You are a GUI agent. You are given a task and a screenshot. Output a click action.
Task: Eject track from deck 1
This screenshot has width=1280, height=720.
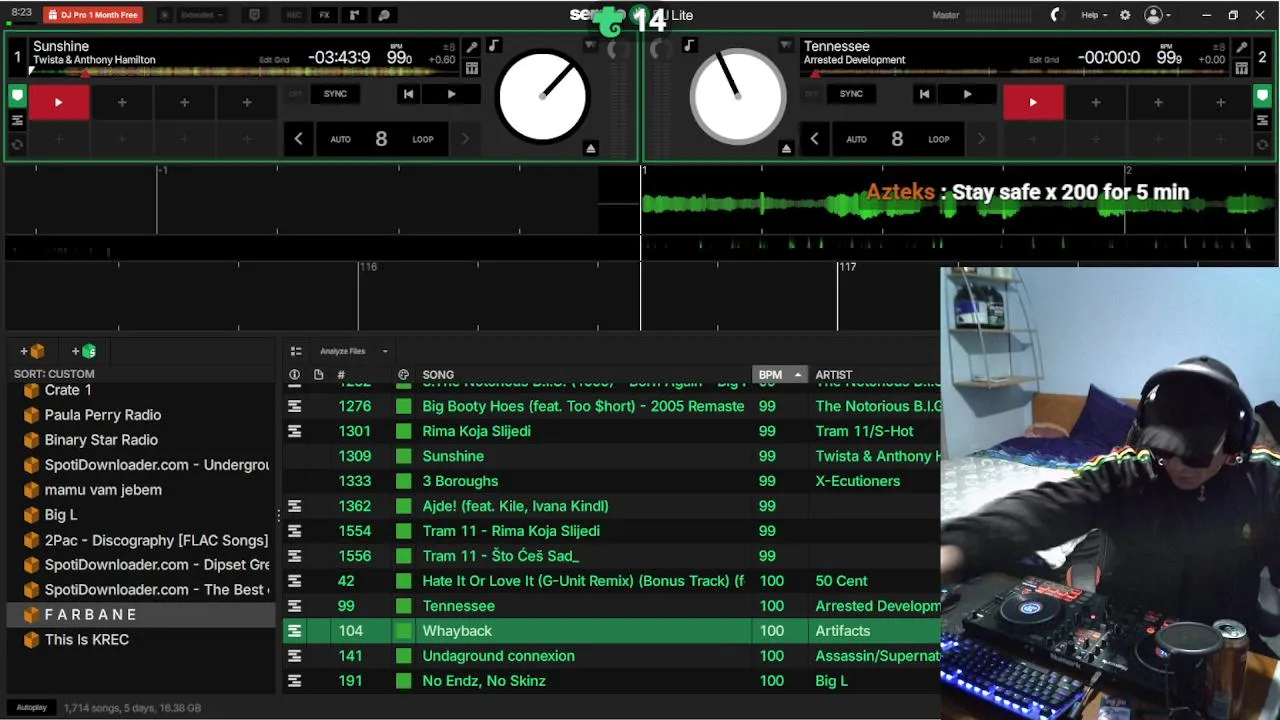pyautogui.click(x=591, y=148)
